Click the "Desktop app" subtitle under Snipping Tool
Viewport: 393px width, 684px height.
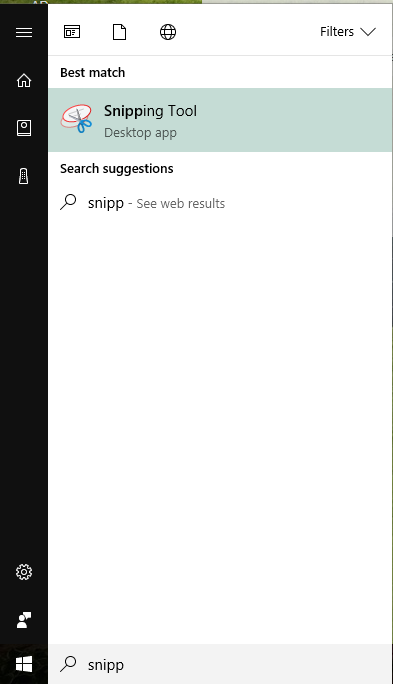[x=140, y=133]
